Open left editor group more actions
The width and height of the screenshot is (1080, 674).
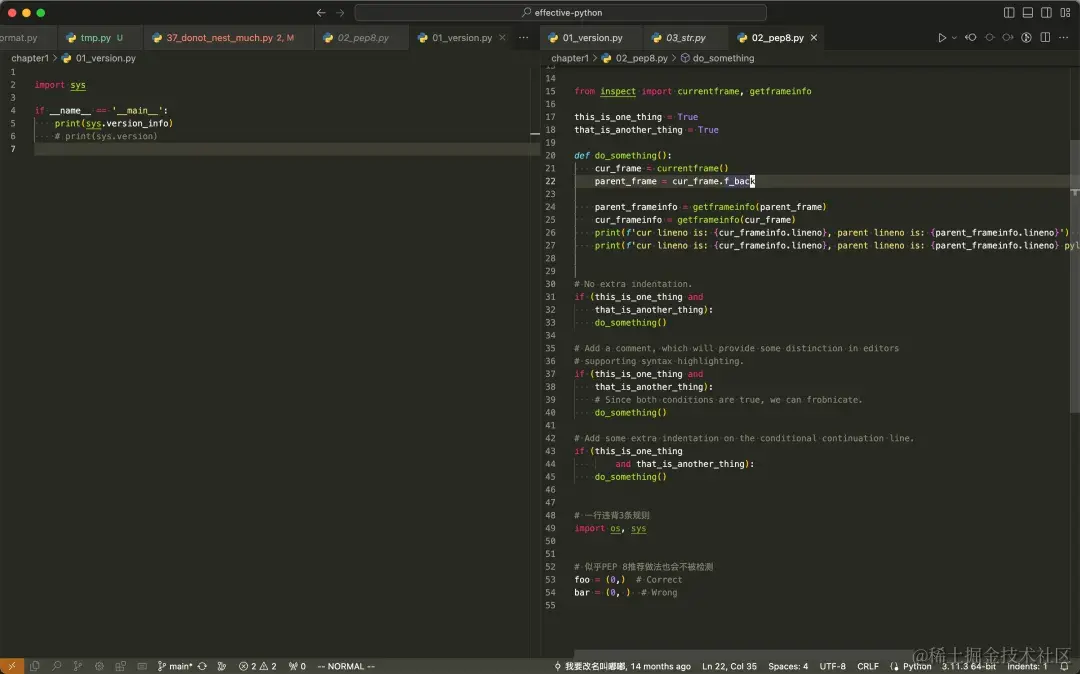[x=523, y=38]
